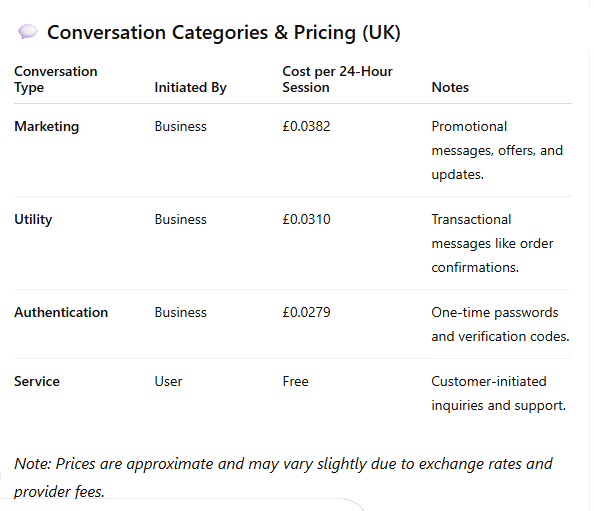594x511 pixels.
Task: Click the Free cost cell
Action: (295, 381)
